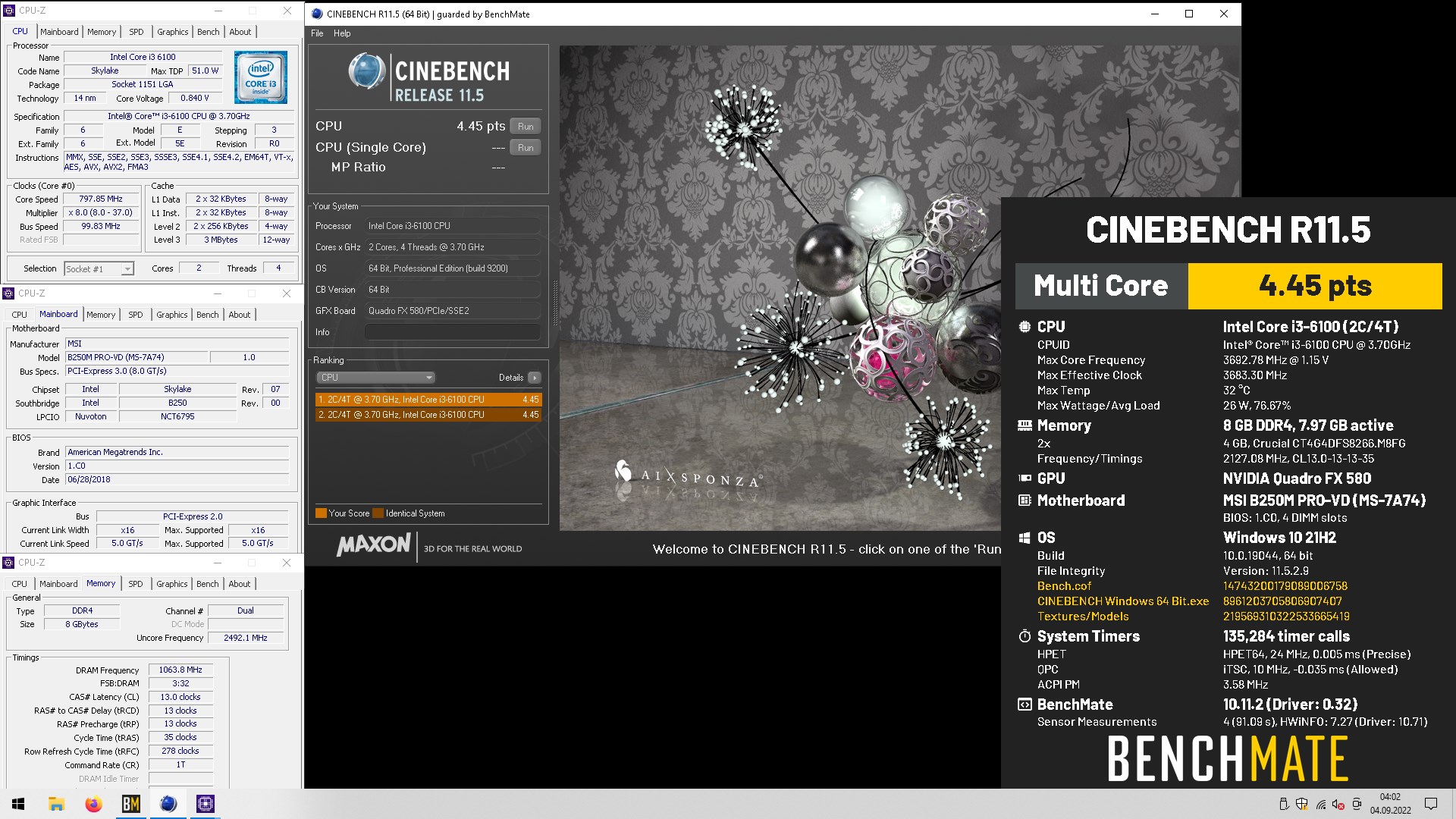The width and height of the screenshot is (1456, 819).
Task: Switch to CPU-Z via its taskbar icon
Action: pos(206,804)
